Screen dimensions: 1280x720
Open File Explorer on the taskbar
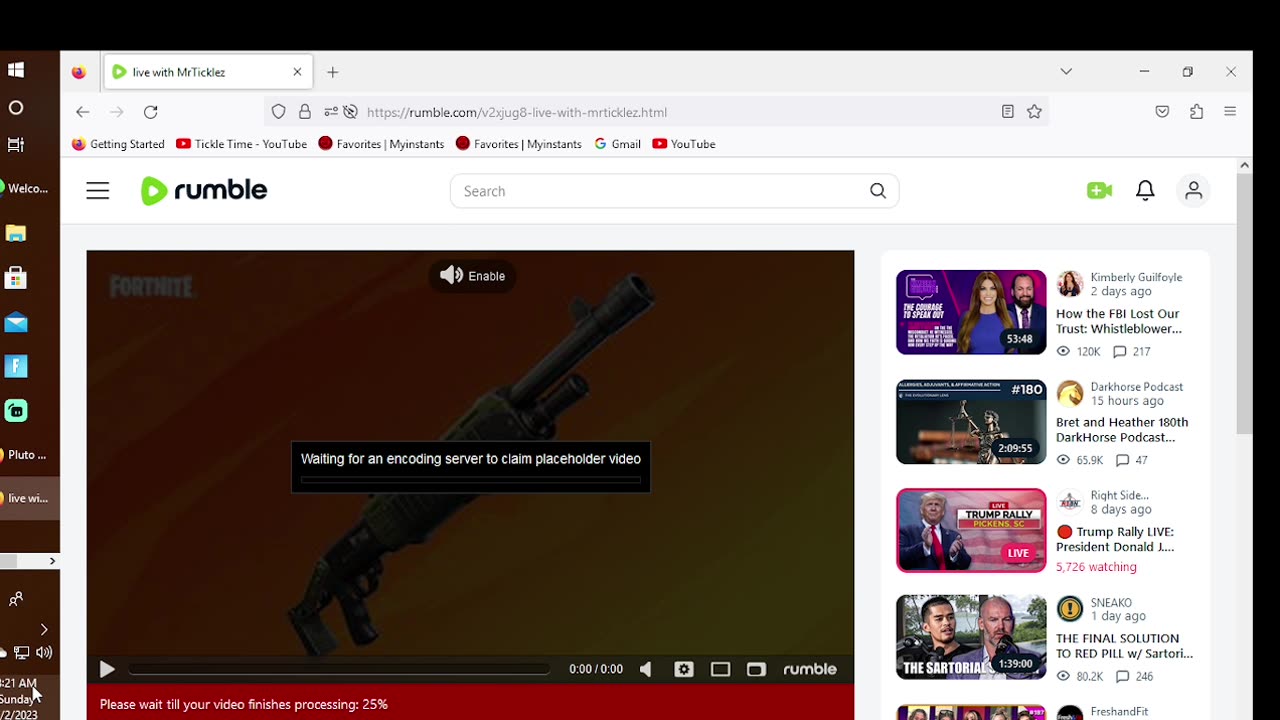16,233
